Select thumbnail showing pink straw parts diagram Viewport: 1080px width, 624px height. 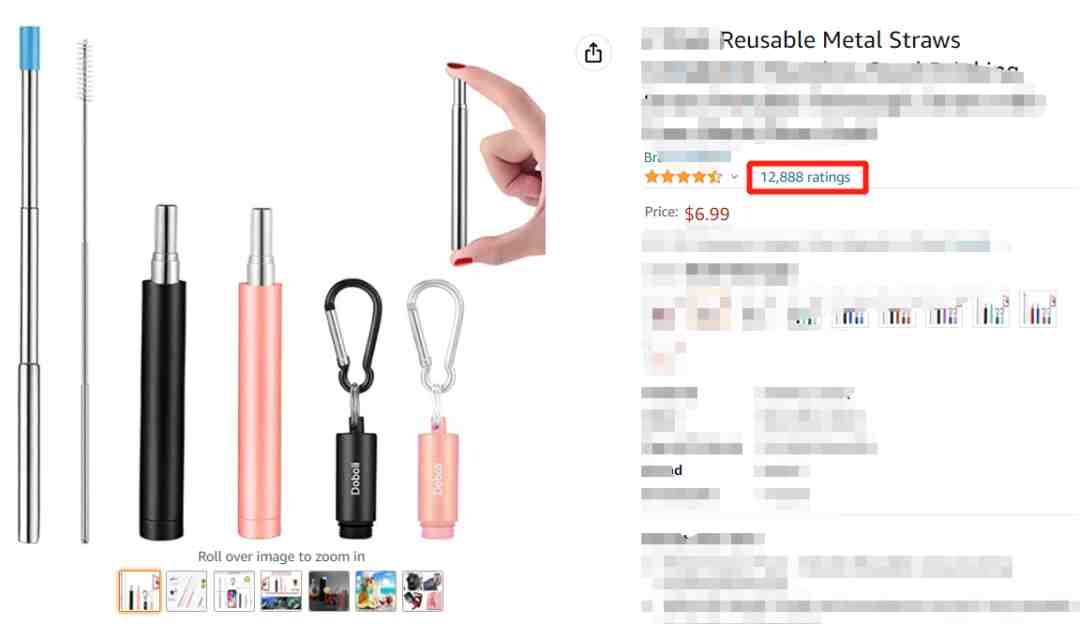(187, 591)
